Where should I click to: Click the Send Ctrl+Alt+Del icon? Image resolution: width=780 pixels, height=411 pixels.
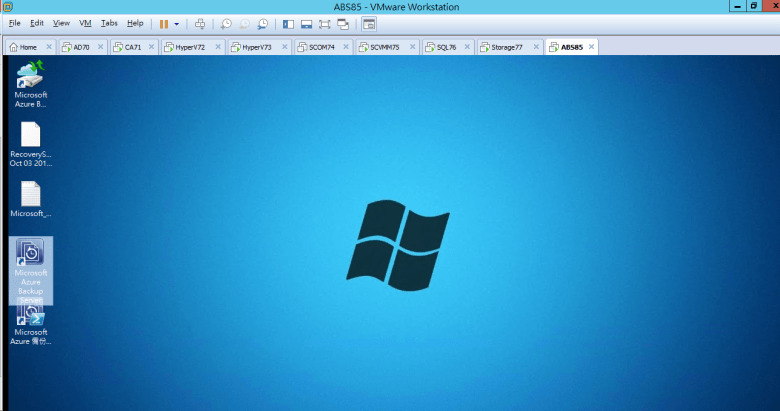200,23
